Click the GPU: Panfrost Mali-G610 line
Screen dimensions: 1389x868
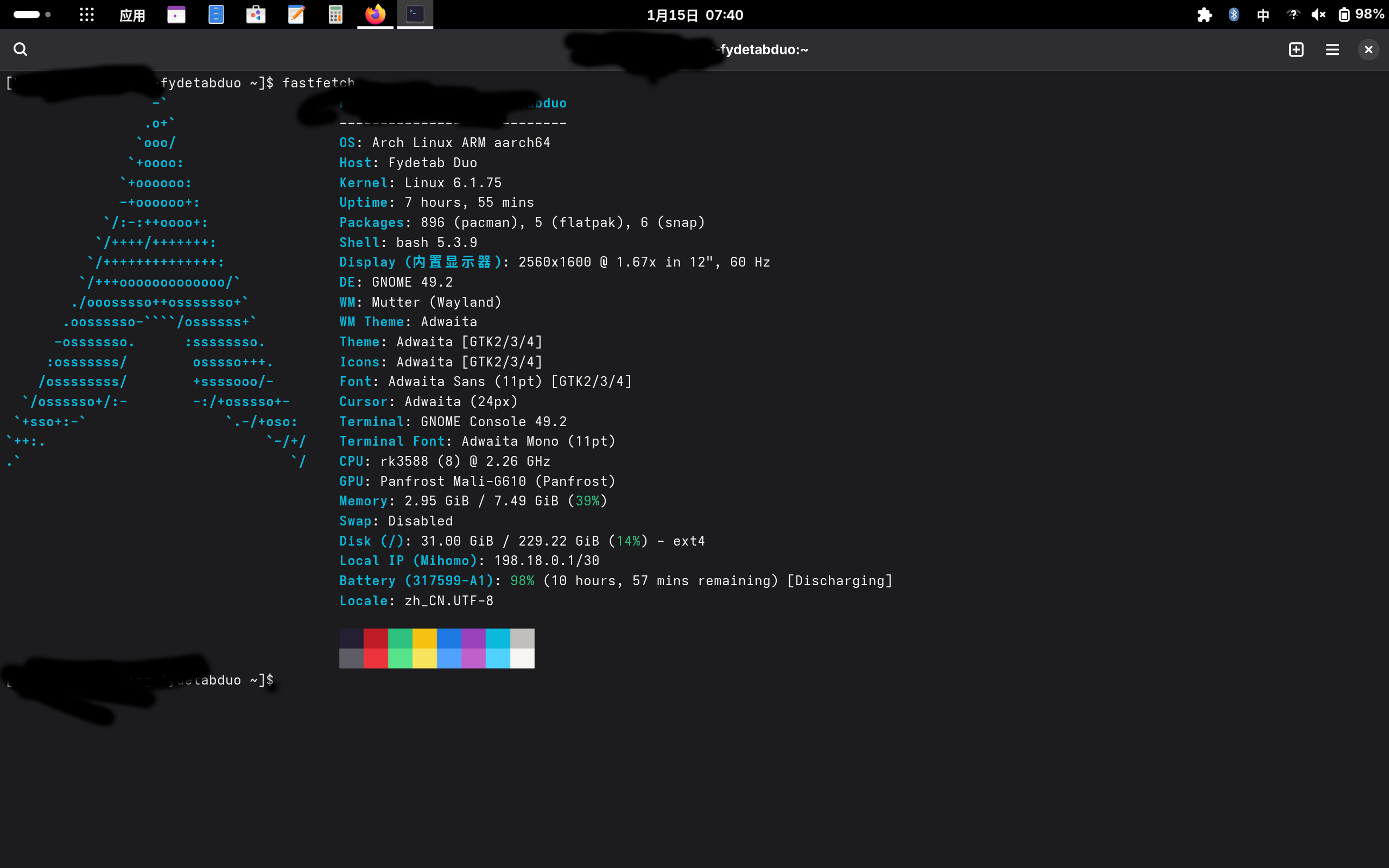pyautogui.click(x=478, y=481)
